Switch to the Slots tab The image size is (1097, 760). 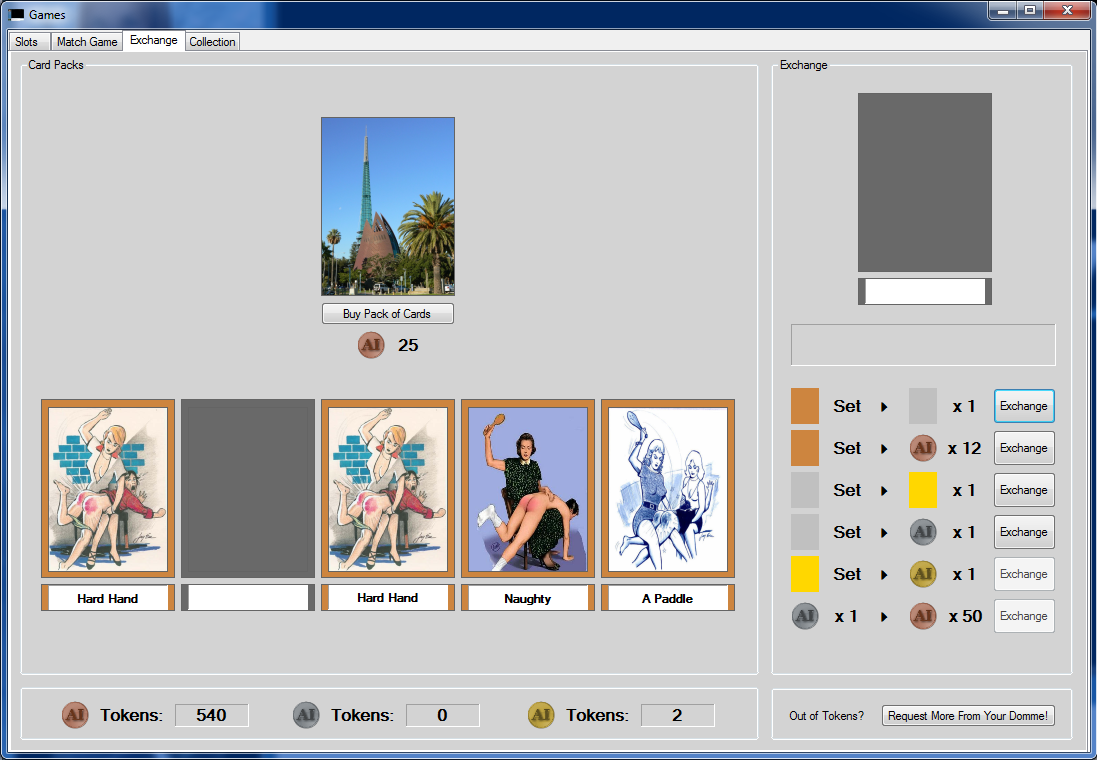[29, 41]
